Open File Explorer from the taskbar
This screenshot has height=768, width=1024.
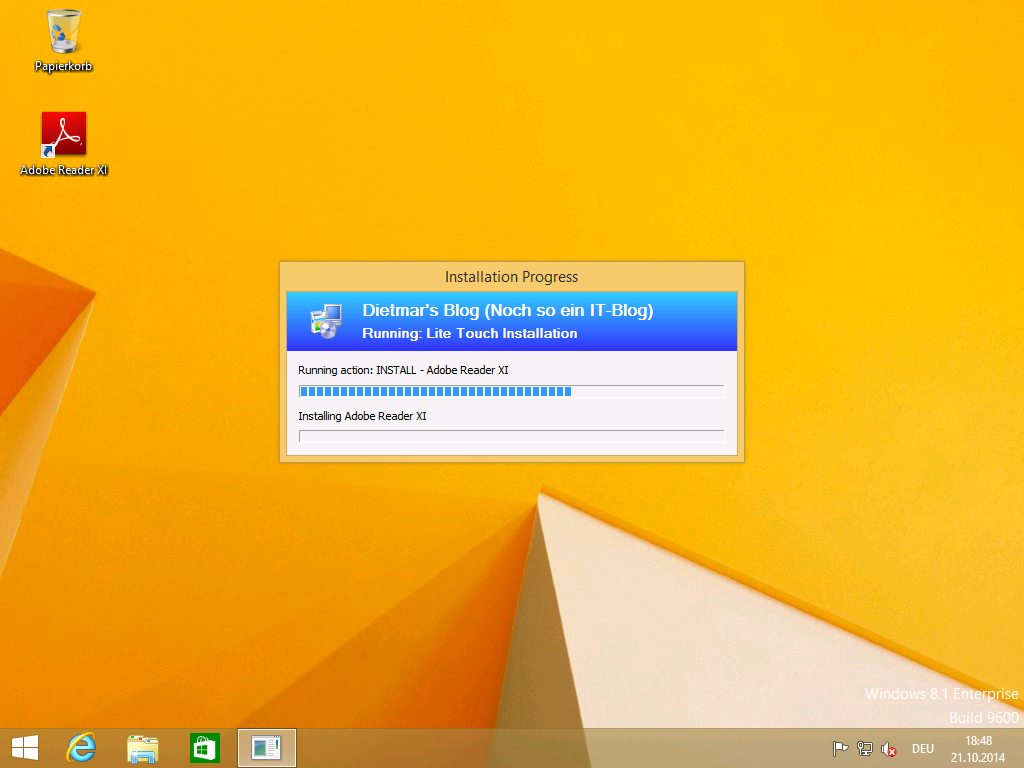[x=142, y=748]
